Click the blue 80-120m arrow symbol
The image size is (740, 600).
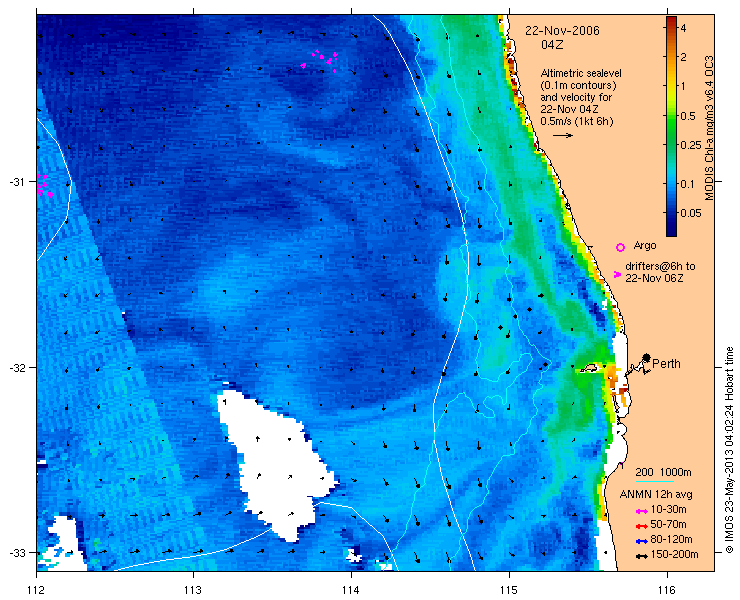(641, 541)
